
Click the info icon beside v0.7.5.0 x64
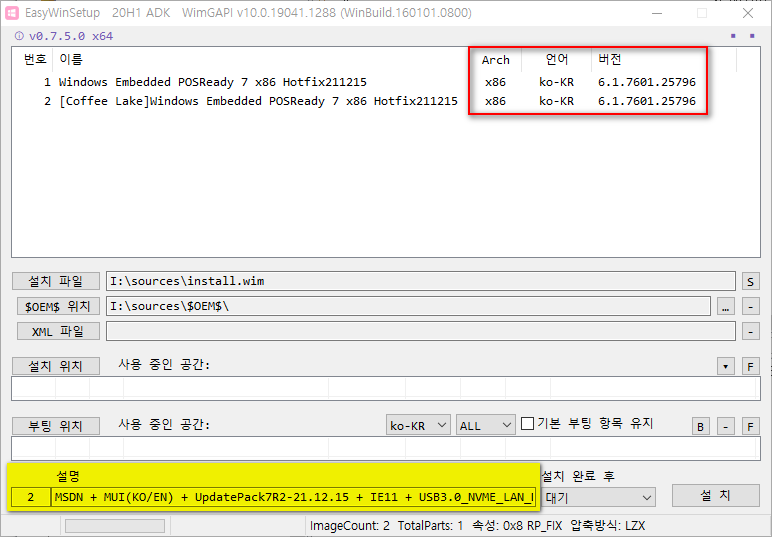tap(19, 36)
